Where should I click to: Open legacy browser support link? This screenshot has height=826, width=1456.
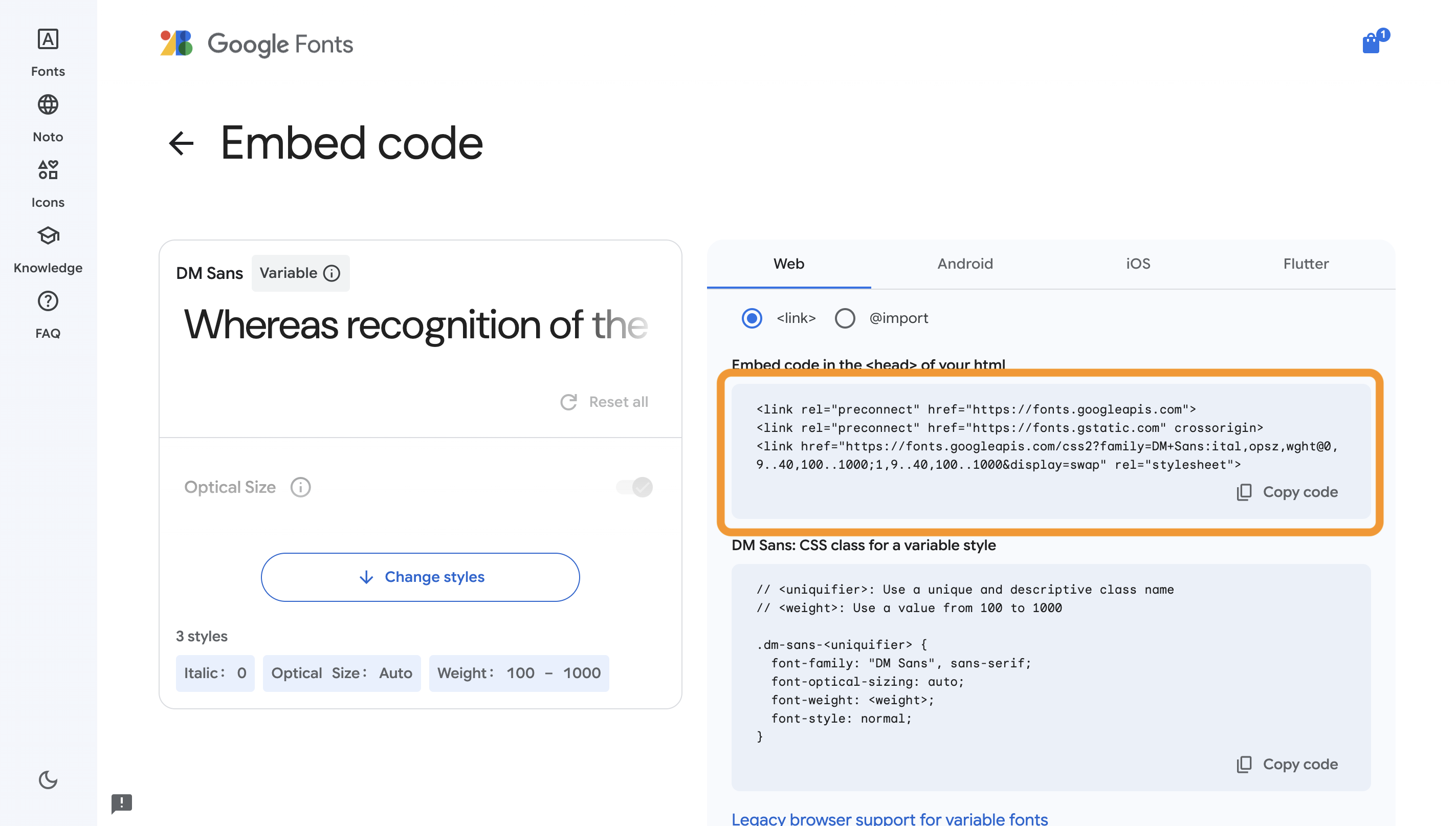pos(889,818)
